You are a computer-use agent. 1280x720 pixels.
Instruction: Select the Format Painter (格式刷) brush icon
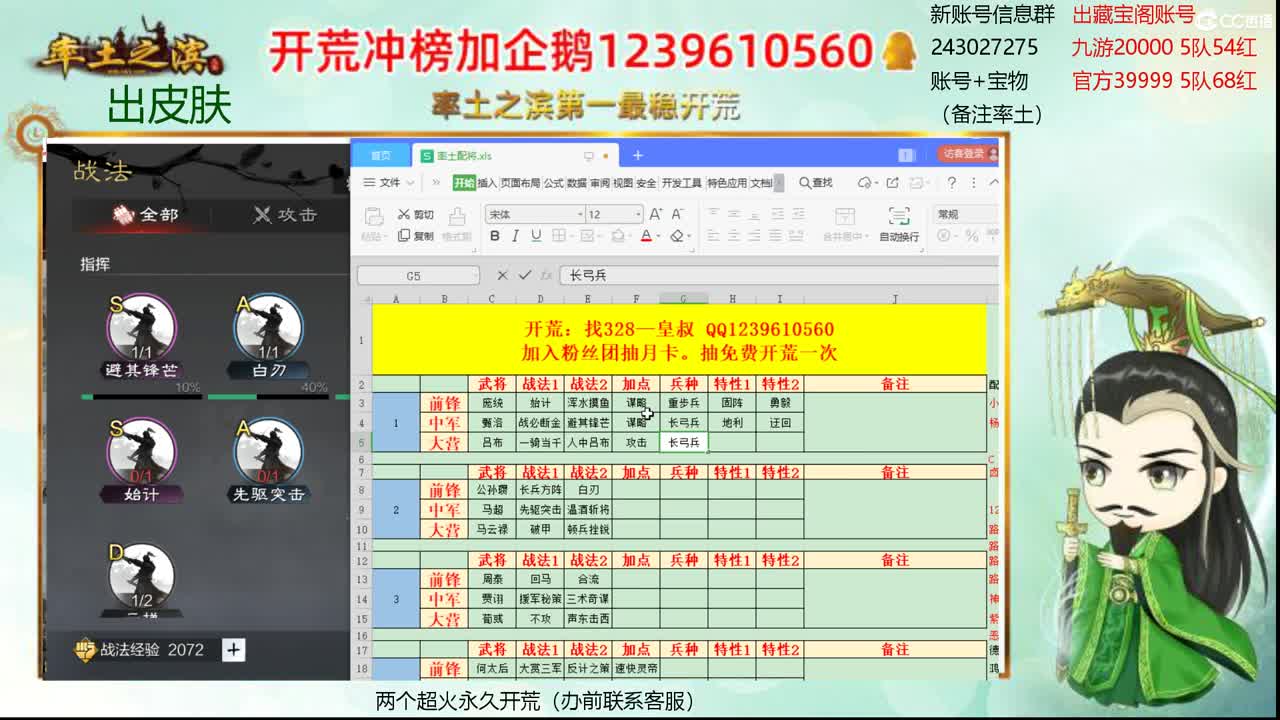click(x=457, y=216)
